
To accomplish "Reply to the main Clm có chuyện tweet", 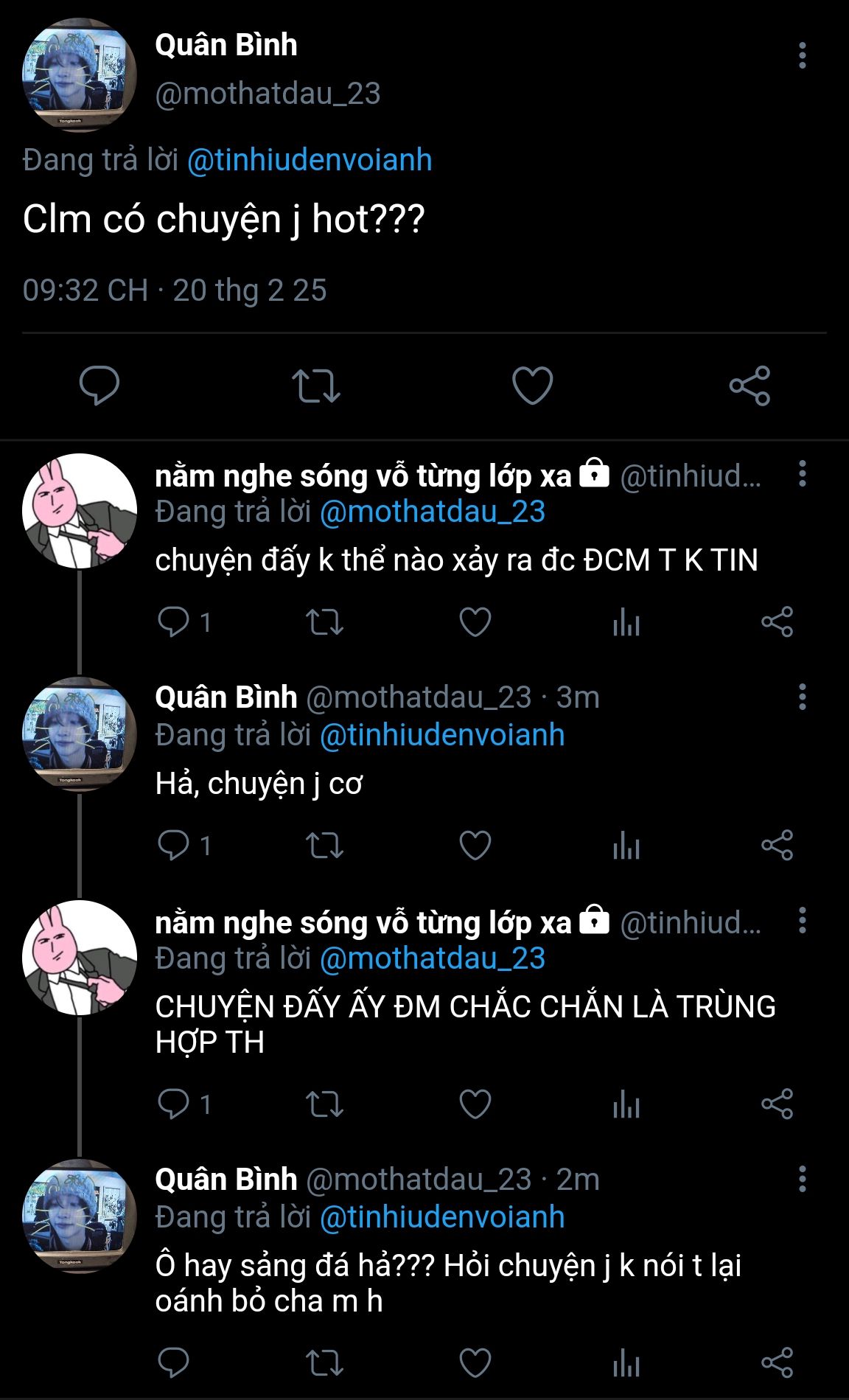I will point(99,385).
